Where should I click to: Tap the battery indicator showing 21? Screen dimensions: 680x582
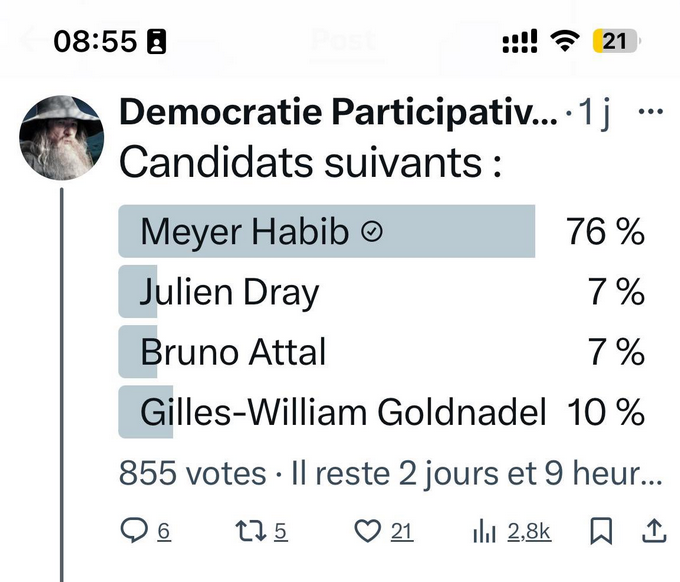pyautogui.click(x=615, y=41)
